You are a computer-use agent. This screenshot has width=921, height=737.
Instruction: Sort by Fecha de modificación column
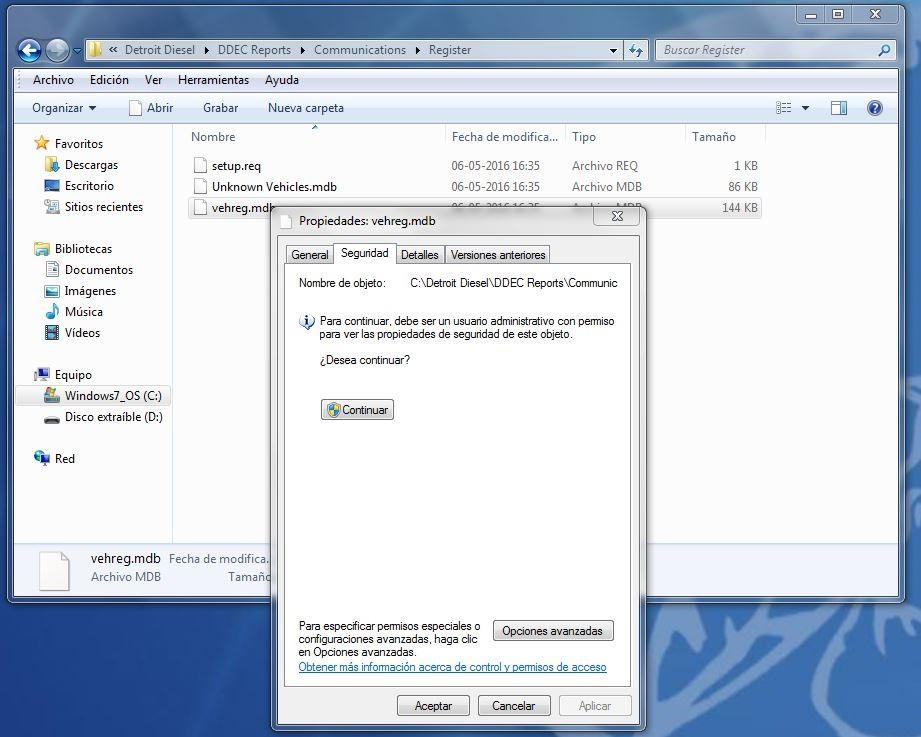point(505,137)
